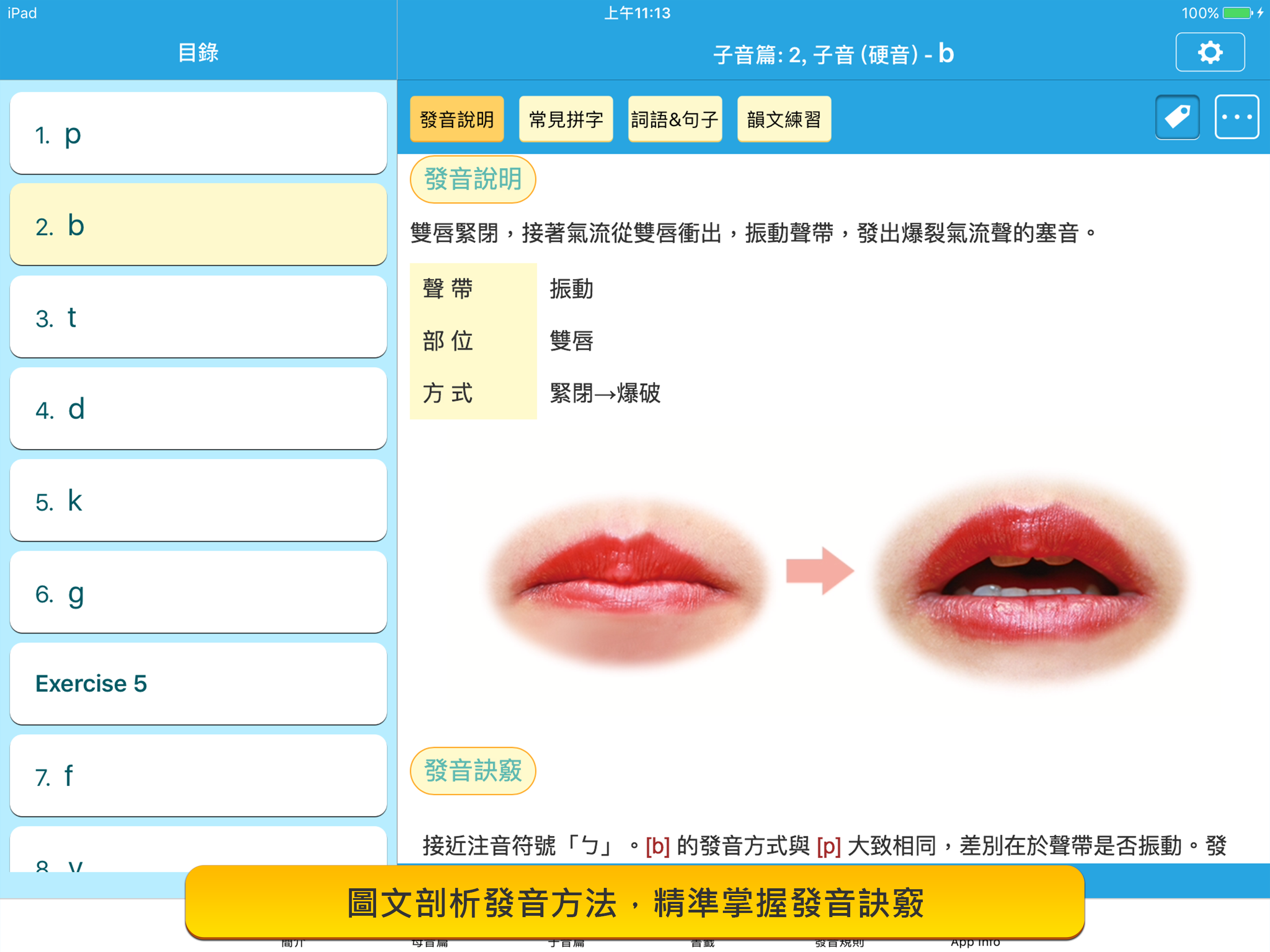Select list item 1. p
This screenshot has width=1270, height=952.
point(198,133)
